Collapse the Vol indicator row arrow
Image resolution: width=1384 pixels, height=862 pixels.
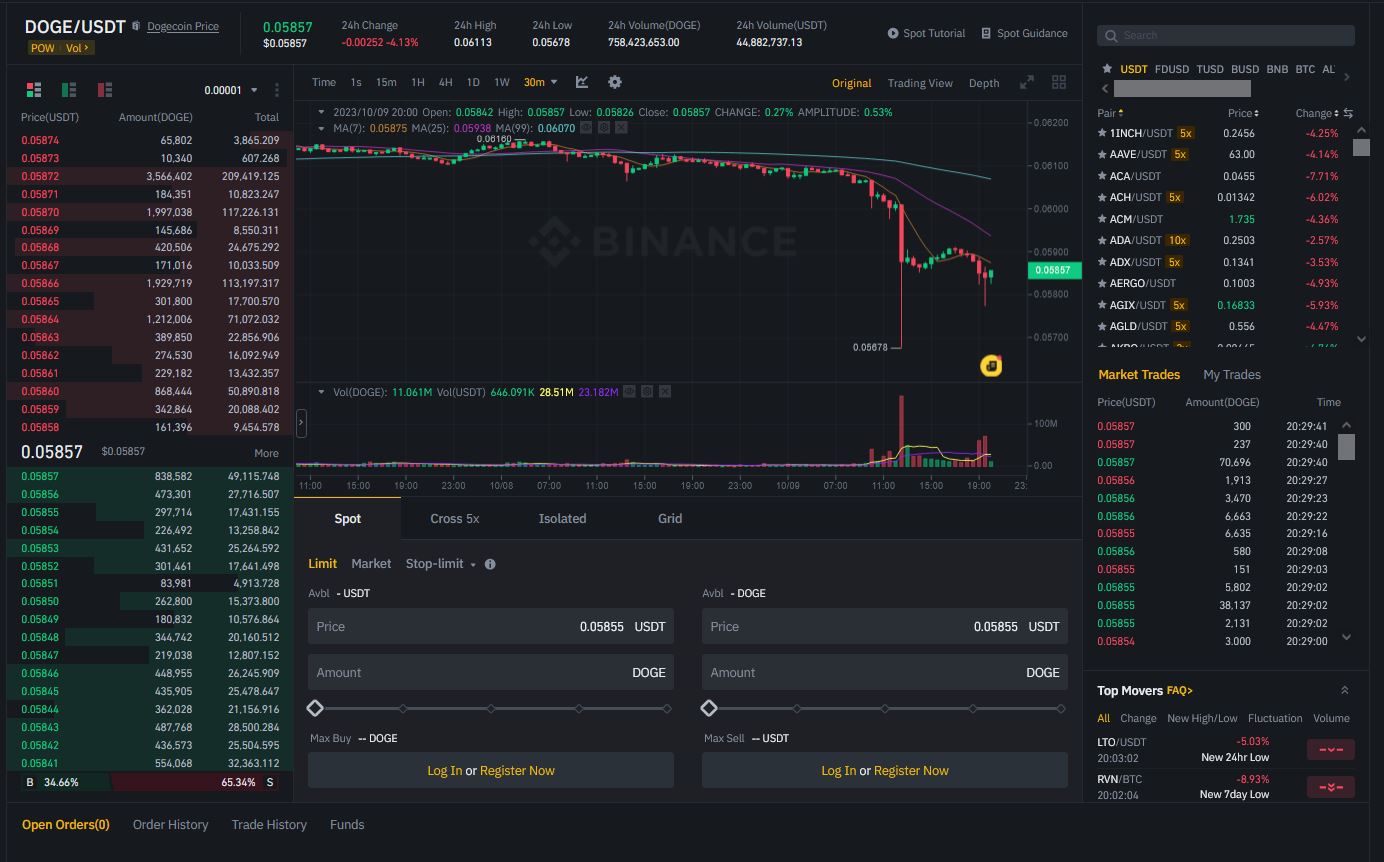[322, 392]
